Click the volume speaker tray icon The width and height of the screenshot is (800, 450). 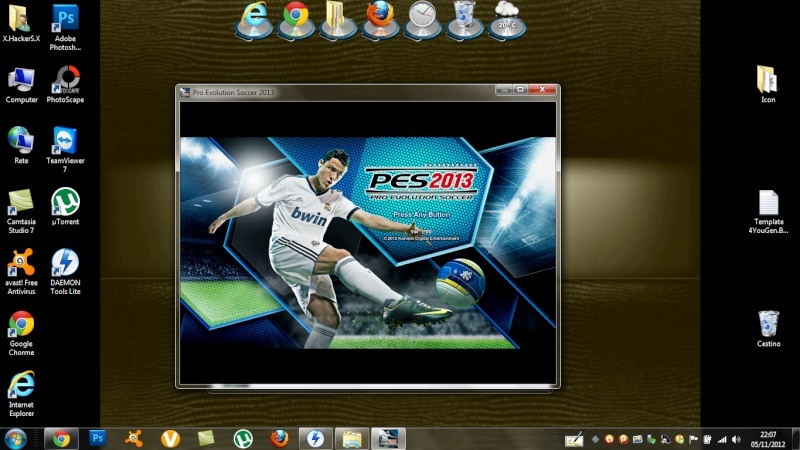pyautogui.click(x=736, y=439)
